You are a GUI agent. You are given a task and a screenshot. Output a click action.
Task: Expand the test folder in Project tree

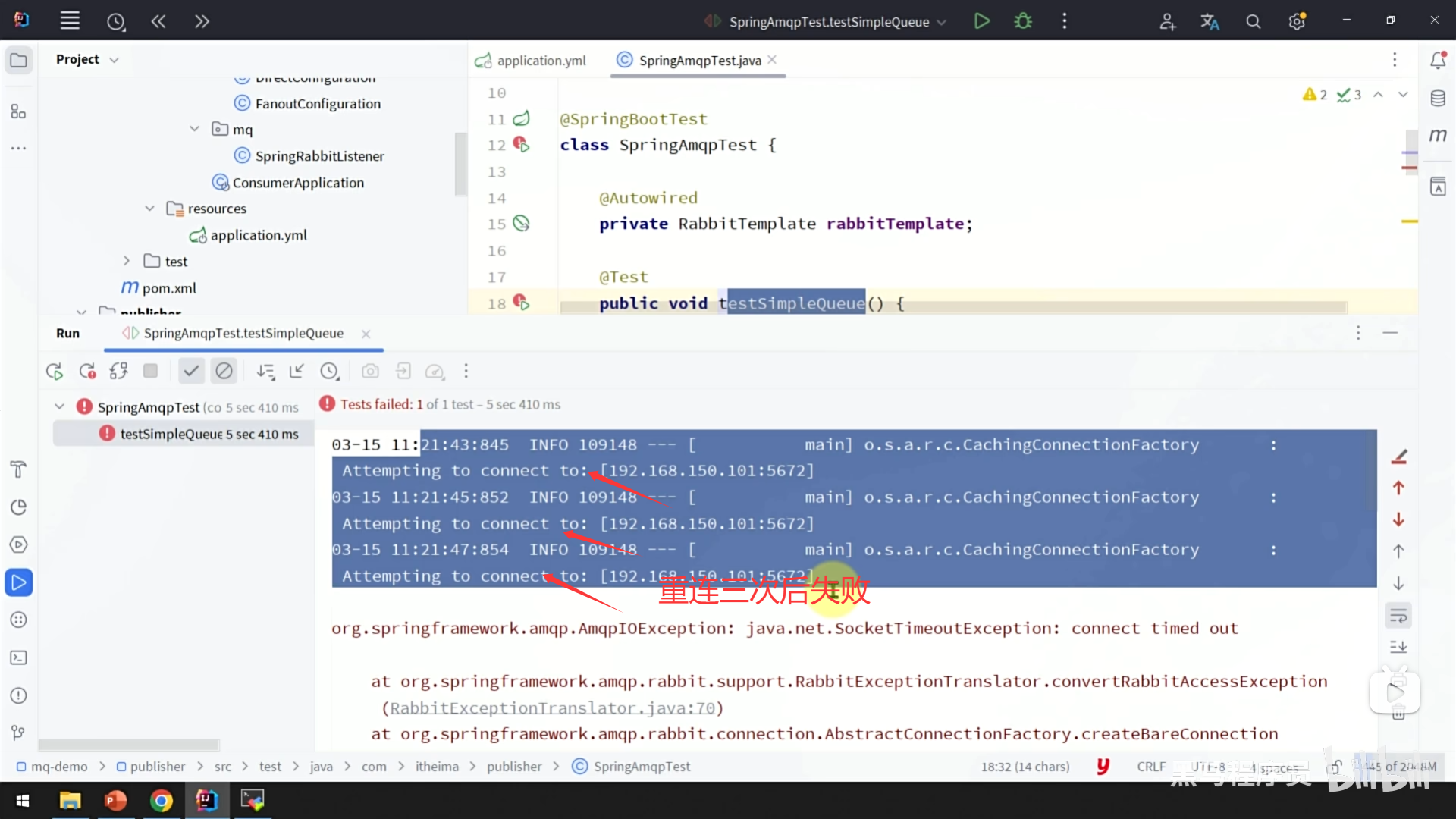pyautogui.click(x=127, y=261)
